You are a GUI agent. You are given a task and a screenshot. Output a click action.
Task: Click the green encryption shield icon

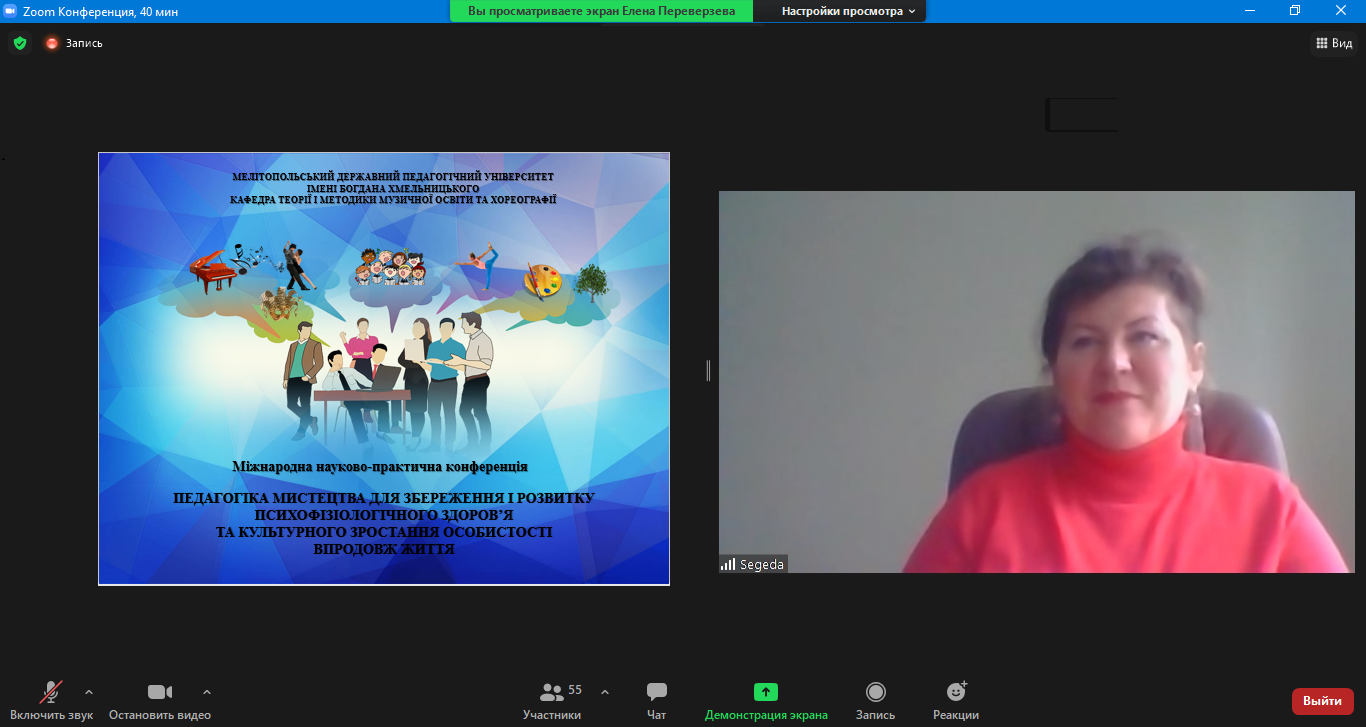click(x=19, y=43)
